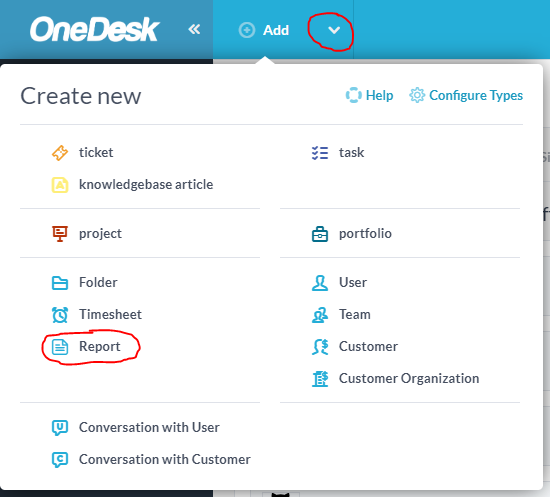Viewport: 550px width, 497px height.
Task: Open the Add dropdown chevron
Action: [x=334, y=30]
